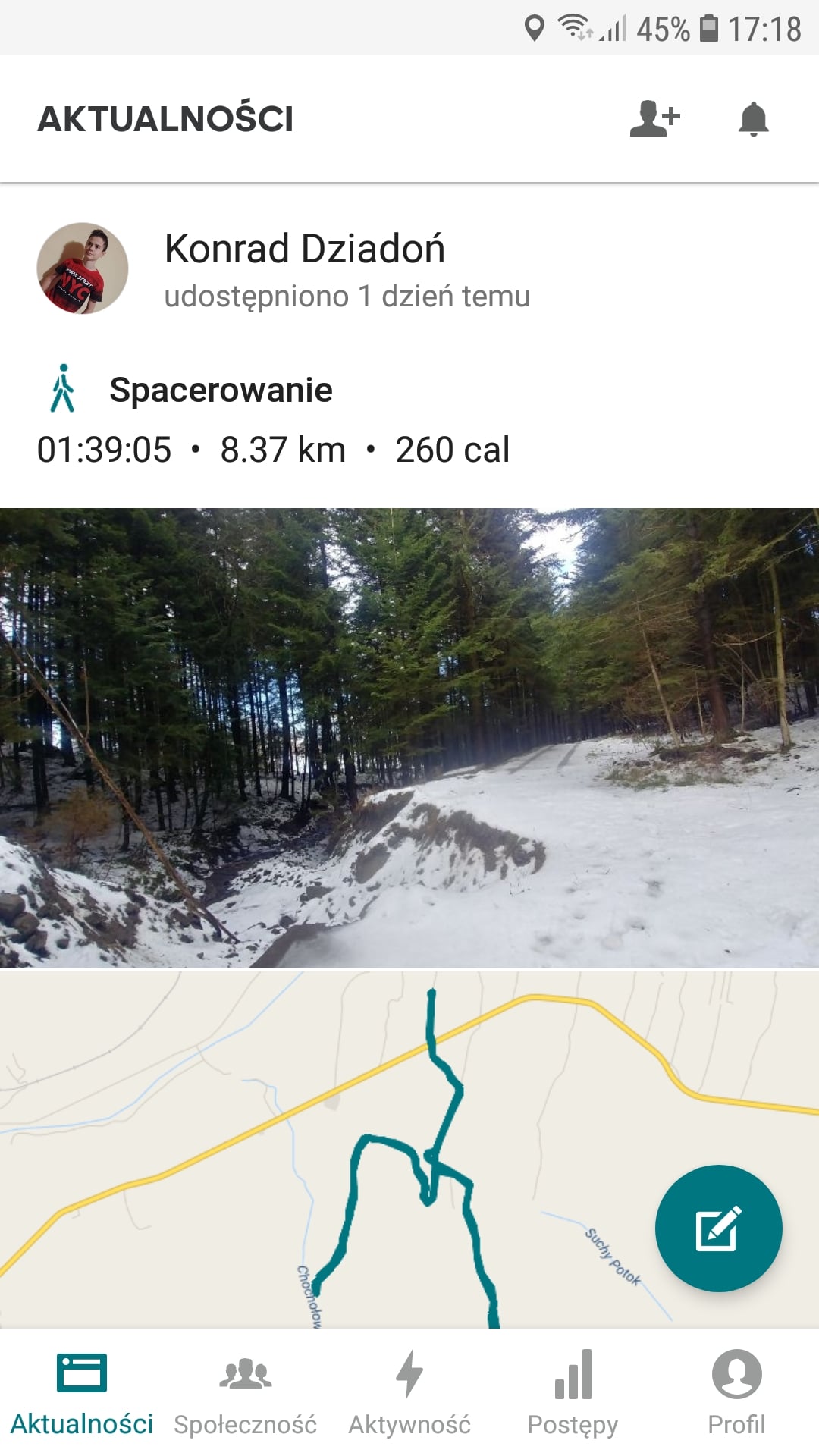The height and width of the screenshot is (1456, 819).
Task: Select the Aktualności tab
Action: [x=82, y=1392]
